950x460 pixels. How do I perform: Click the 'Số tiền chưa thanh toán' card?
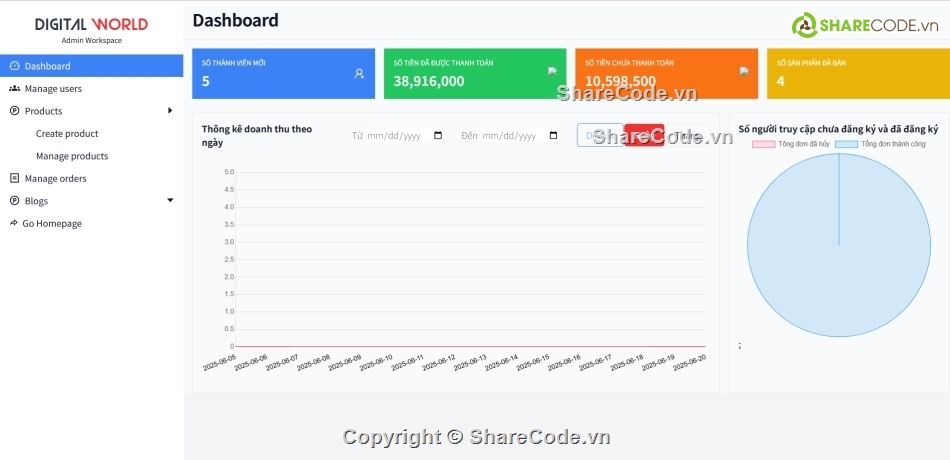[666, 73]
